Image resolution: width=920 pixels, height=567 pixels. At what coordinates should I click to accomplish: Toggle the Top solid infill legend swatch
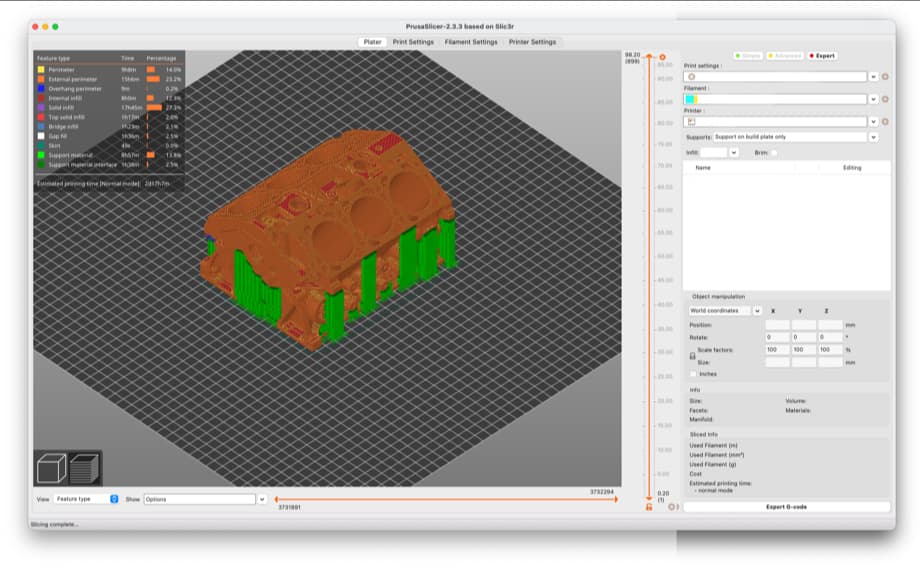pos(41,117)
